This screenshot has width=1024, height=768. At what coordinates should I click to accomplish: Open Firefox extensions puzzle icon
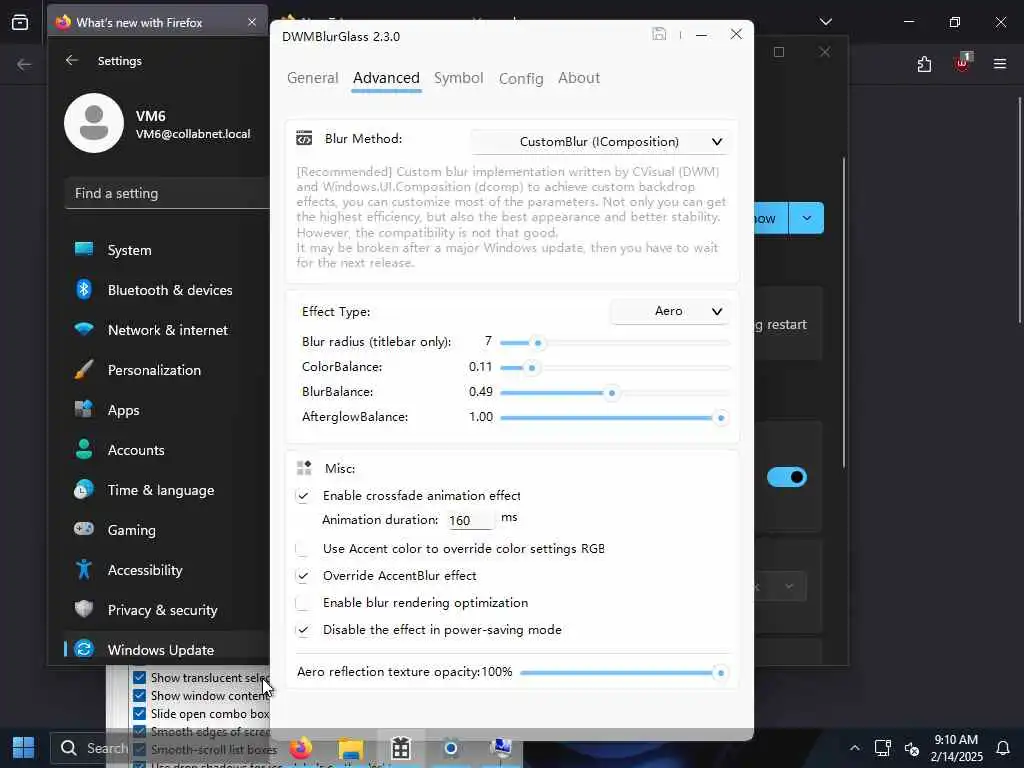(x=924, y=64)
